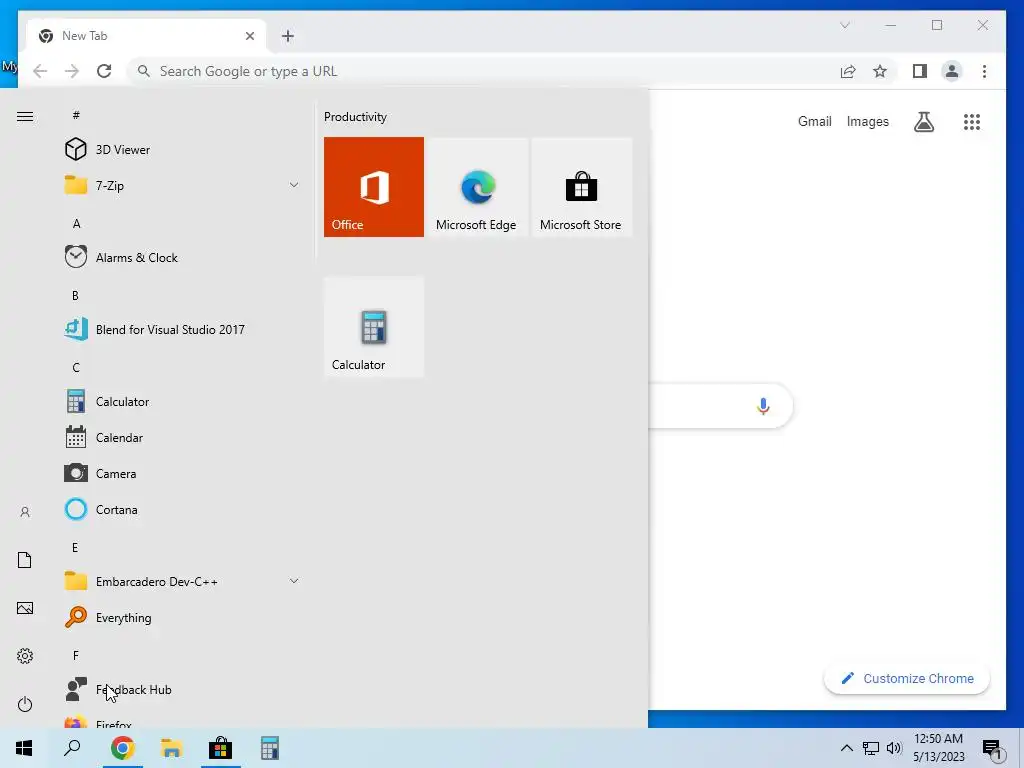Open File Explorer from the taskbar
Screen dimensions: 1024x768
point(171,748)
